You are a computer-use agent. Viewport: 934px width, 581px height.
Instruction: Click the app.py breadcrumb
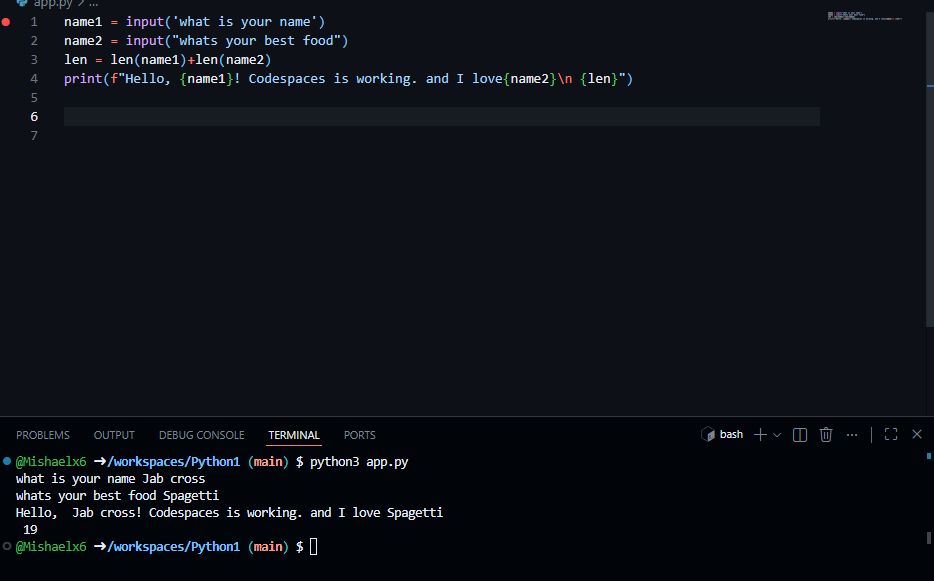(x=52, y=4)
